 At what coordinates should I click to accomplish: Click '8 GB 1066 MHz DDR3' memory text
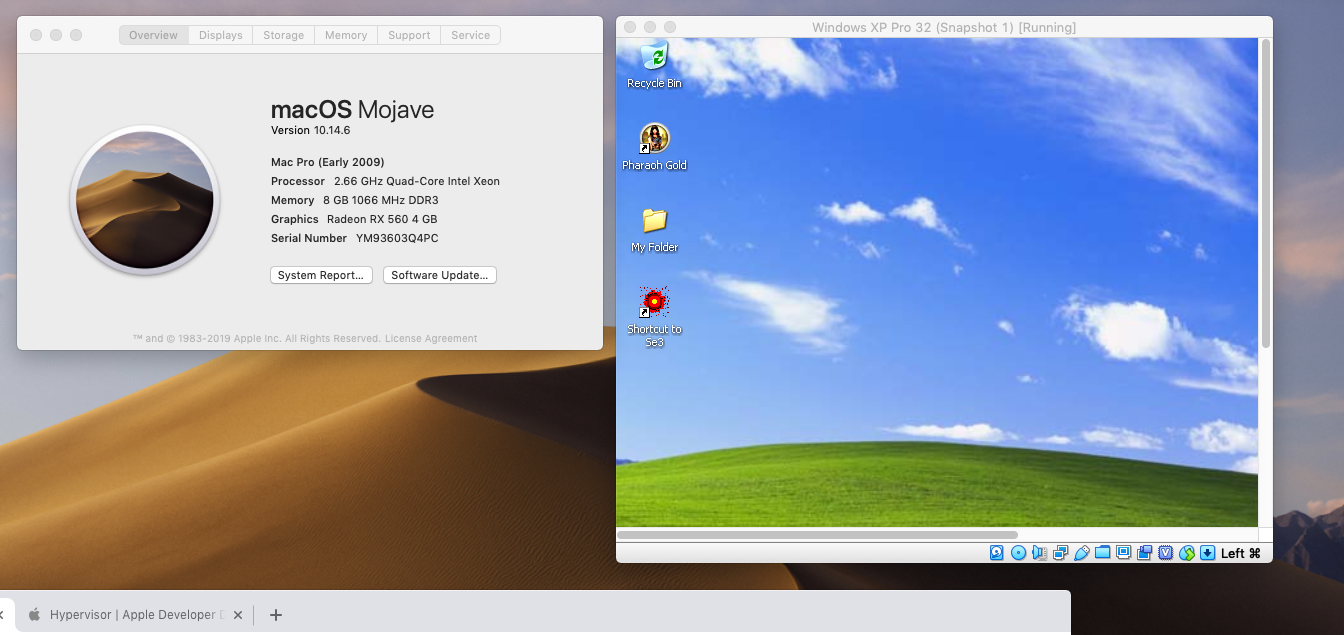click(381, 200)
